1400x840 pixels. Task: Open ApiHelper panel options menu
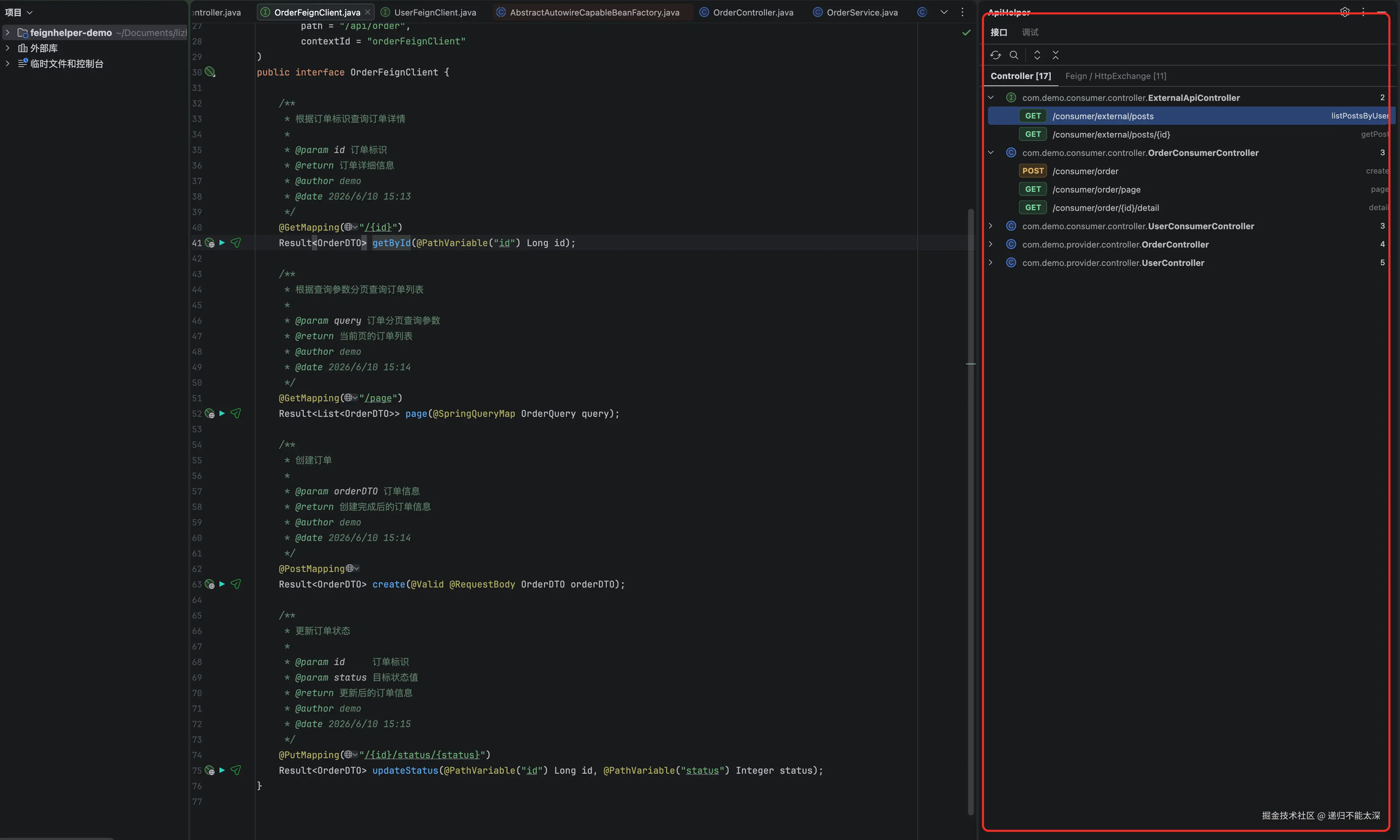point(1363,12)
